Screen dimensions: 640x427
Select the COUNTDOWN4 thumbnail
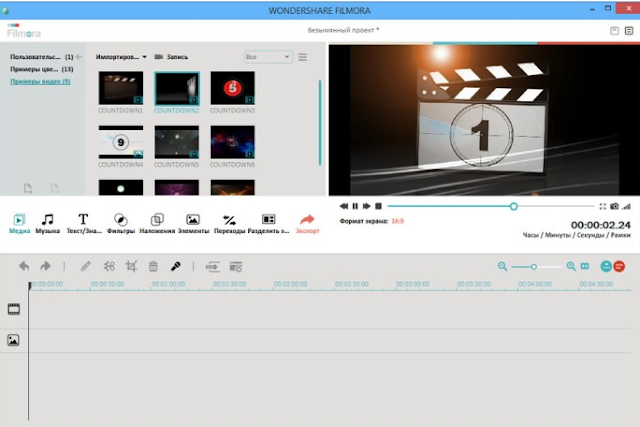coord(121,142)
